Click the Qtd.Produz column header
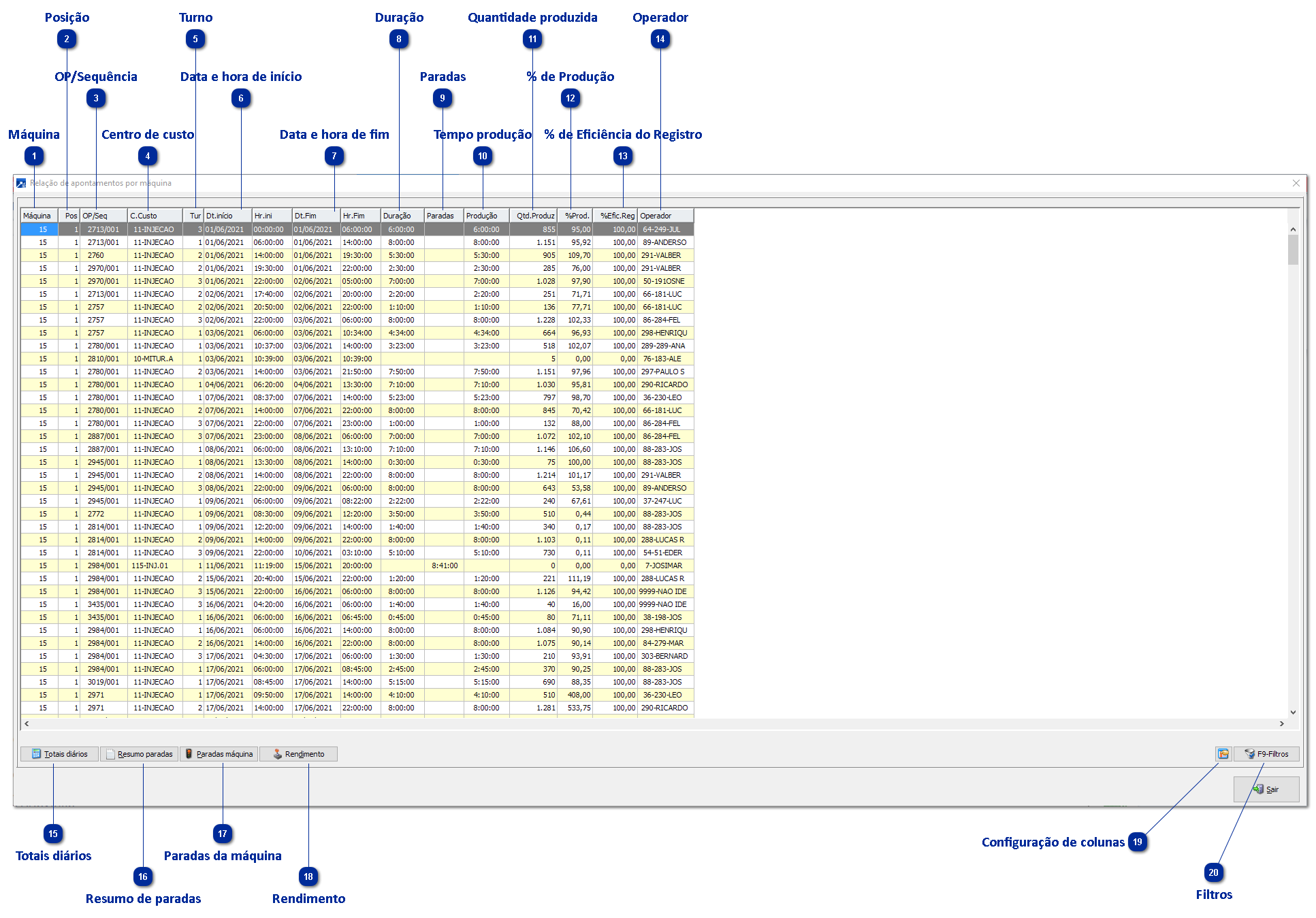Screen dimensions: 1316x918 [x=533, y=216]
